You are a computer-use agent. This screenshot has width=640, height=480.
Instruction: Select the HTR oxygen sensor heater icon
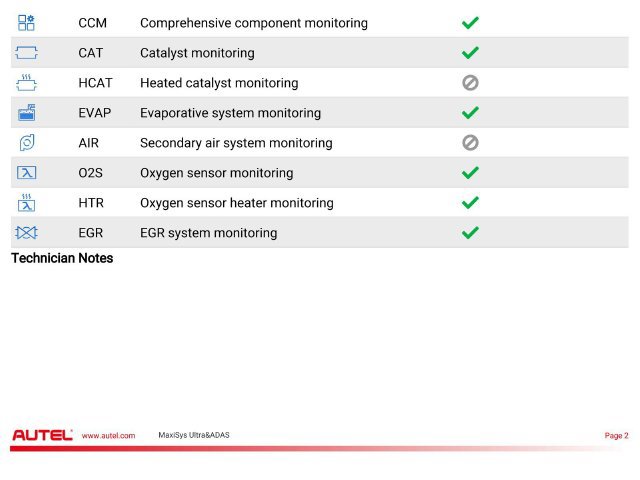(x=27, y=202)
